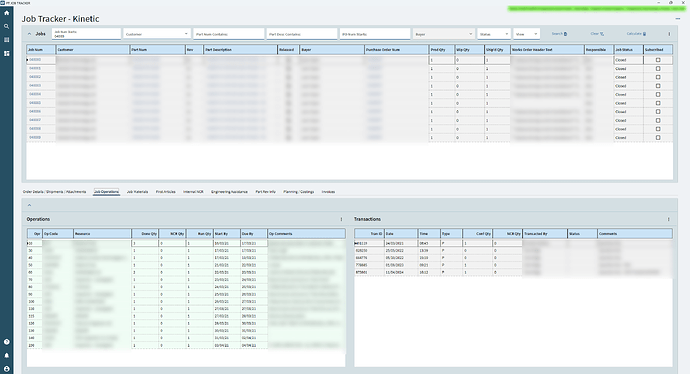Open the Jobs panel overflow menu

point(669,34)
